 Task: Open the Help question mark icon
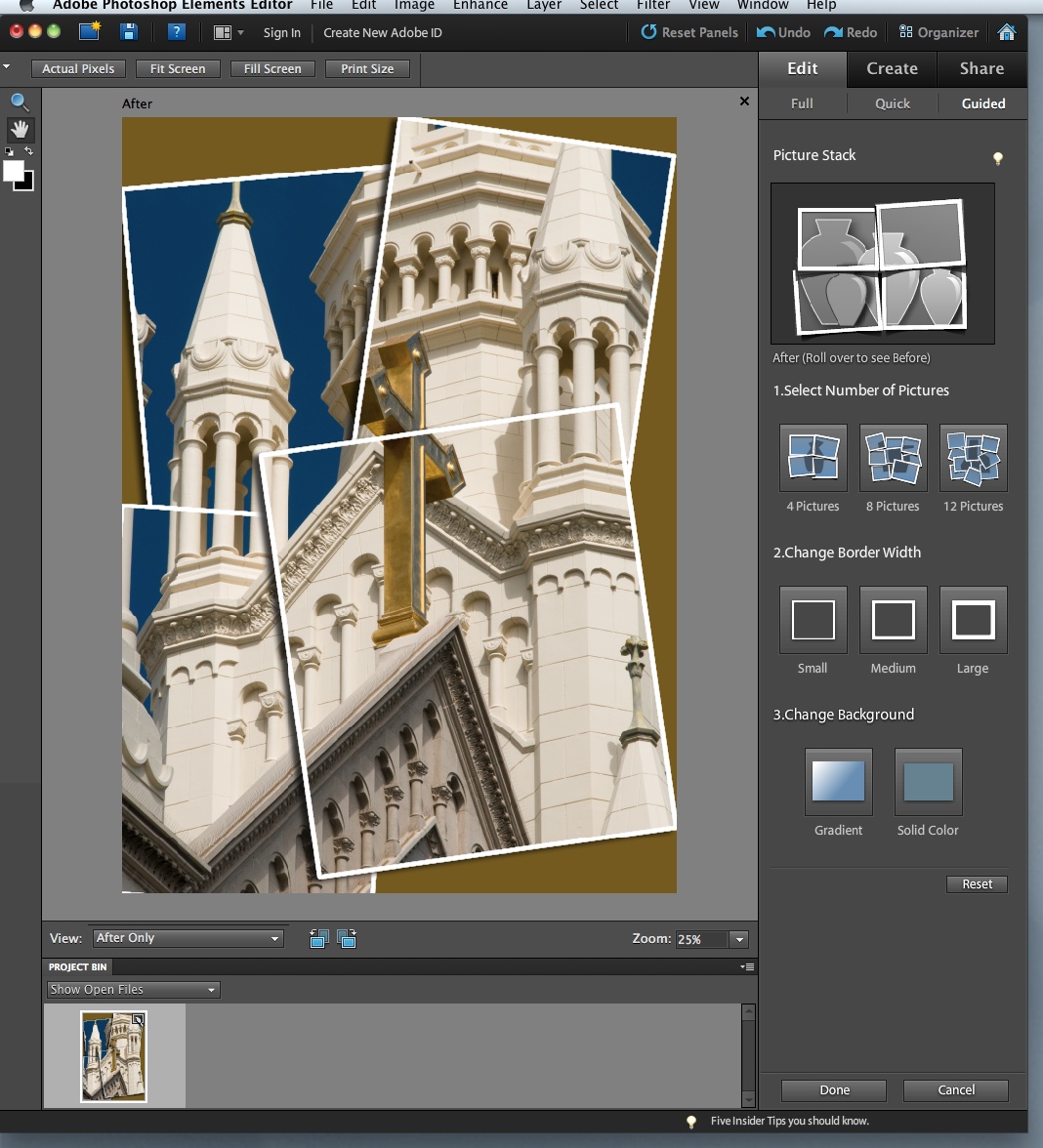(176, 32)
